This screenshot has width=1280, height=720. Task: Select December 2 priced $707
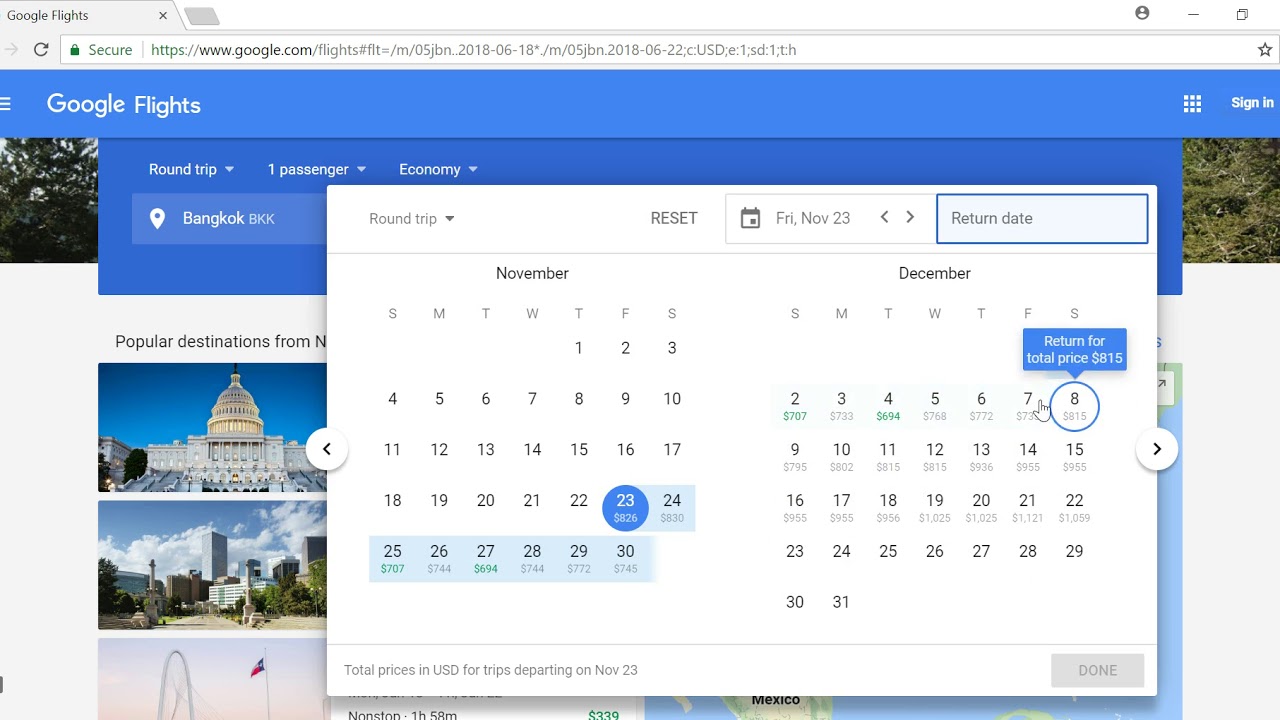click(x=795, y=405)
